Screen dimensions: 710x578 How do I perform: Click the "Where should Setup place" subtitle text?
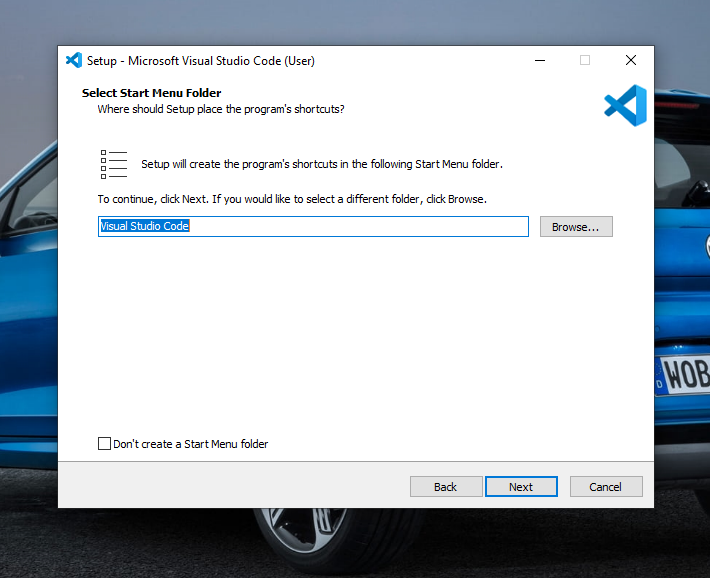coord(220,109)
